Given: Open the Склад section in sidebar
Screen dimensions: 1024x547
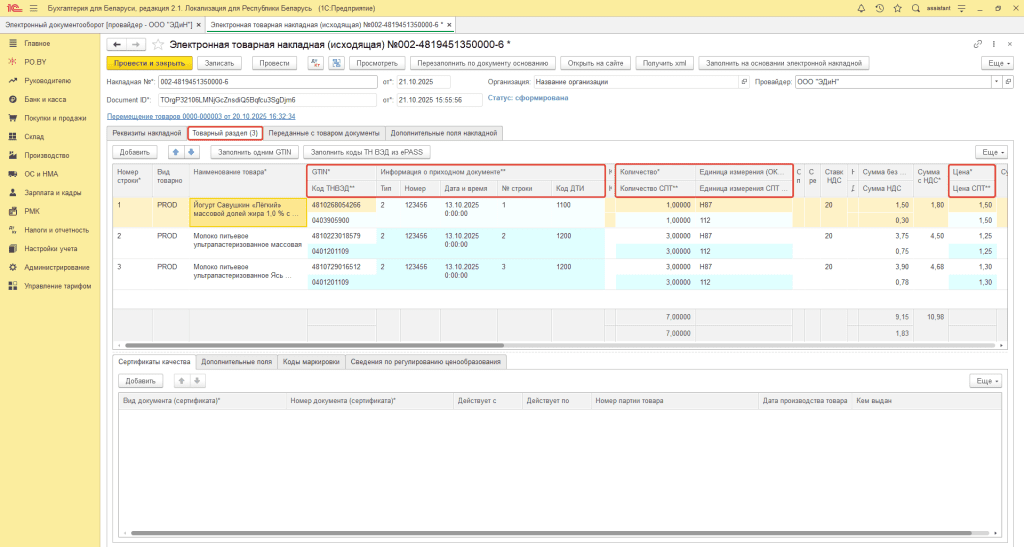Looking at the screenshot, I should [35, 136].
